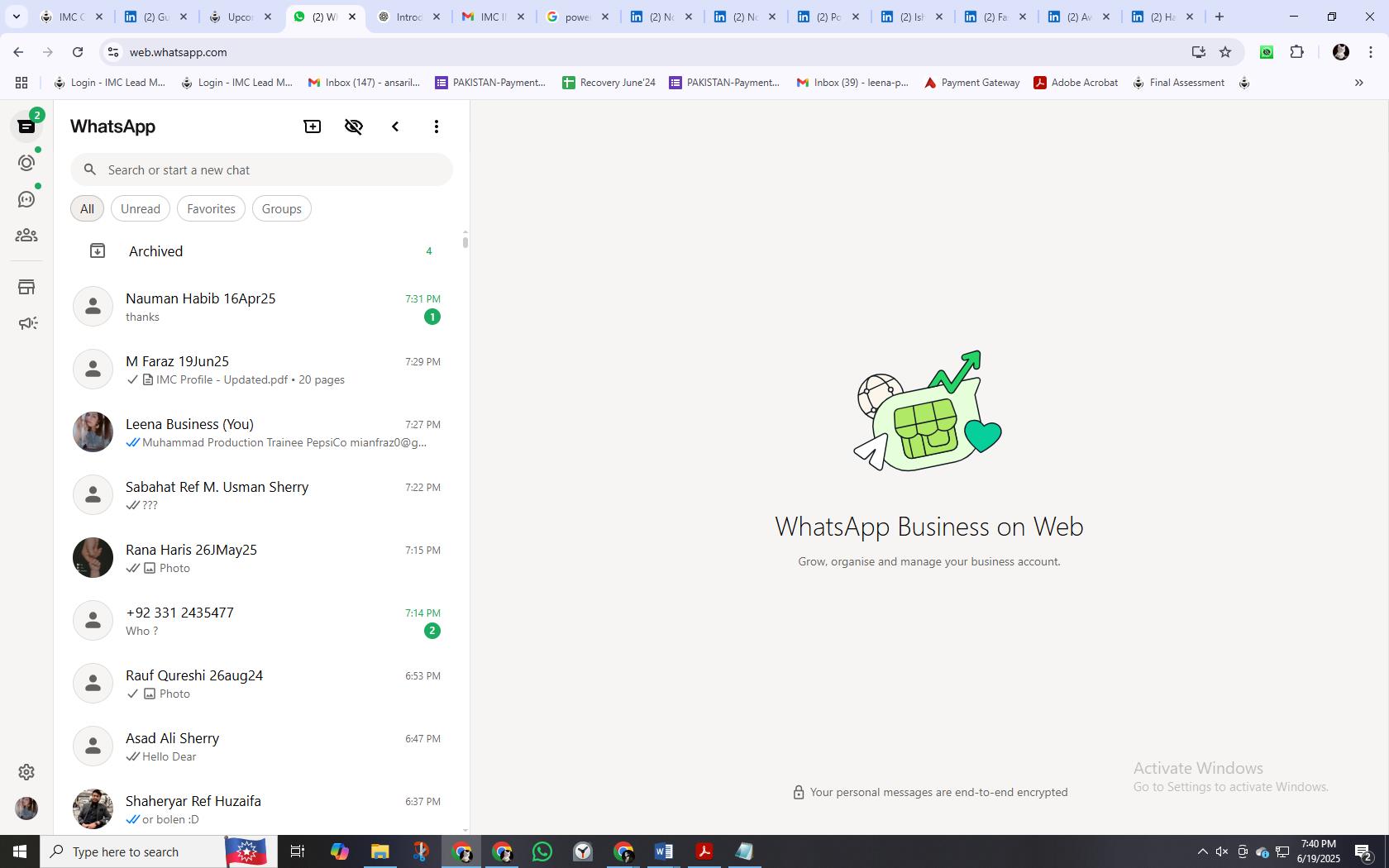
Task: Open chat with M Faraz 19Jun25
Action: pyautogui.click(x=260, y=370)
